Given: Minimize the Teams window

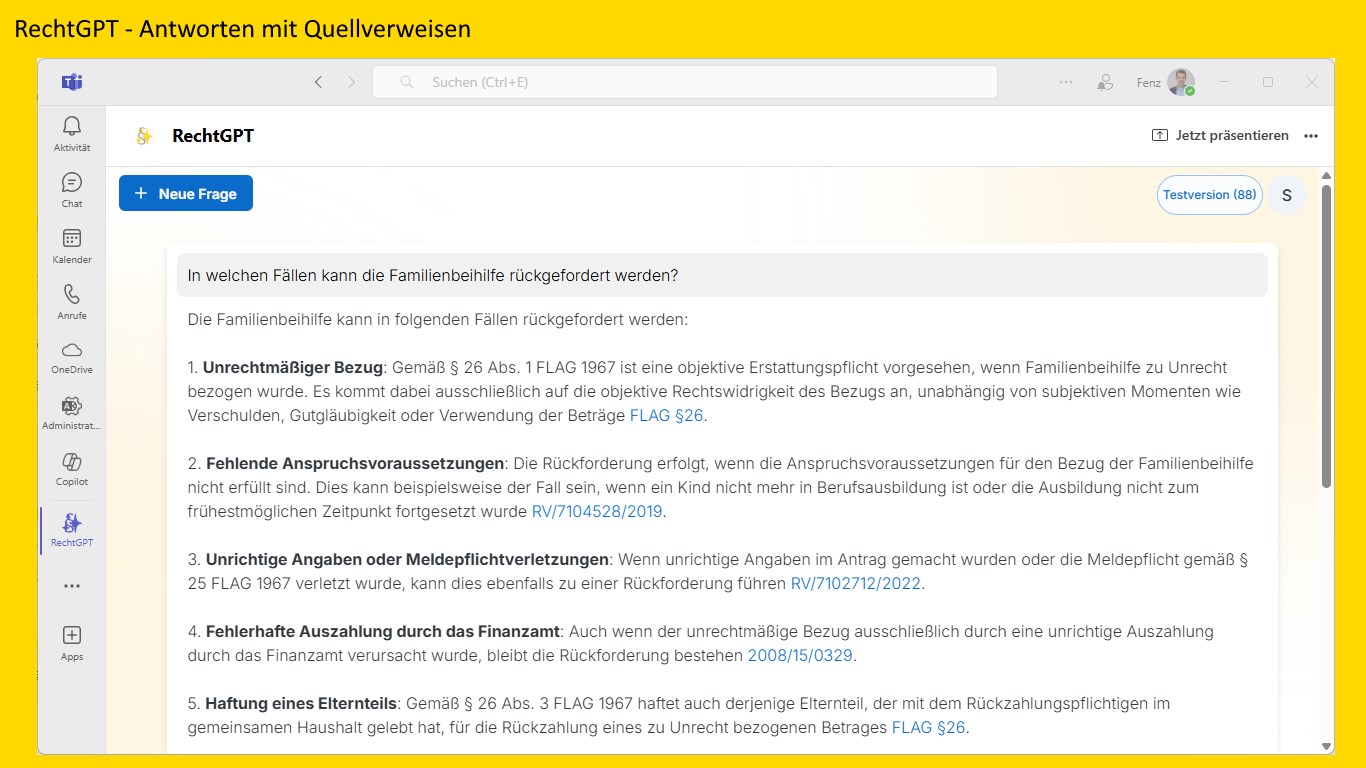Looking at the screenshot, I should [x=1223, y=82].
